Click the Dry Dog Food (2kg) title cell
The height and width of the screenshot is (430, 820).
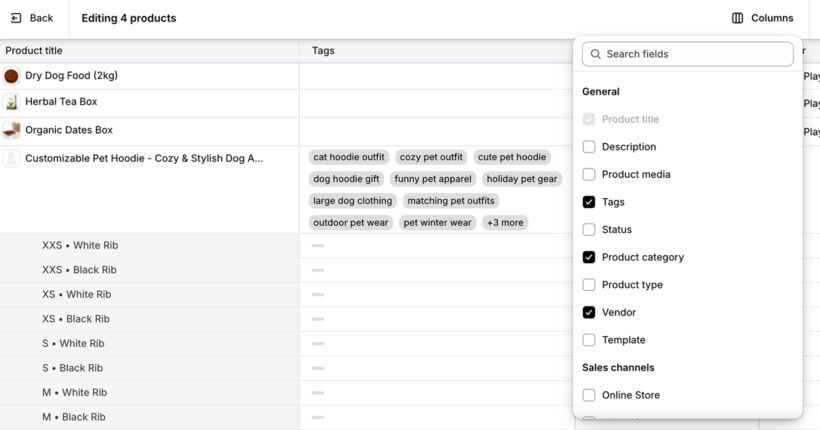coord(150,76)
